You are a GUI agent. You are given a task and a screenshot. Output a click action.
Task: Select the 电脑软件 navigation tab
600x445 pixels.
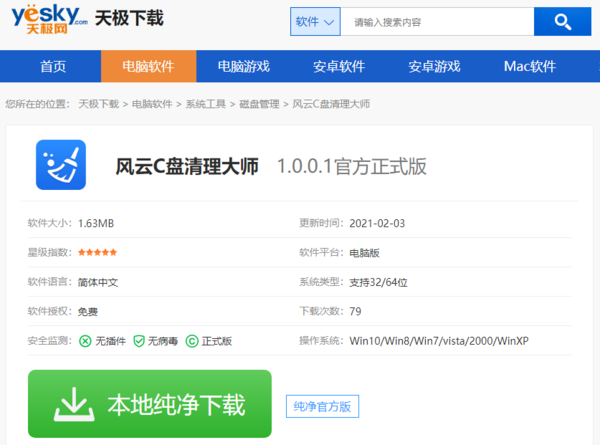148,66
